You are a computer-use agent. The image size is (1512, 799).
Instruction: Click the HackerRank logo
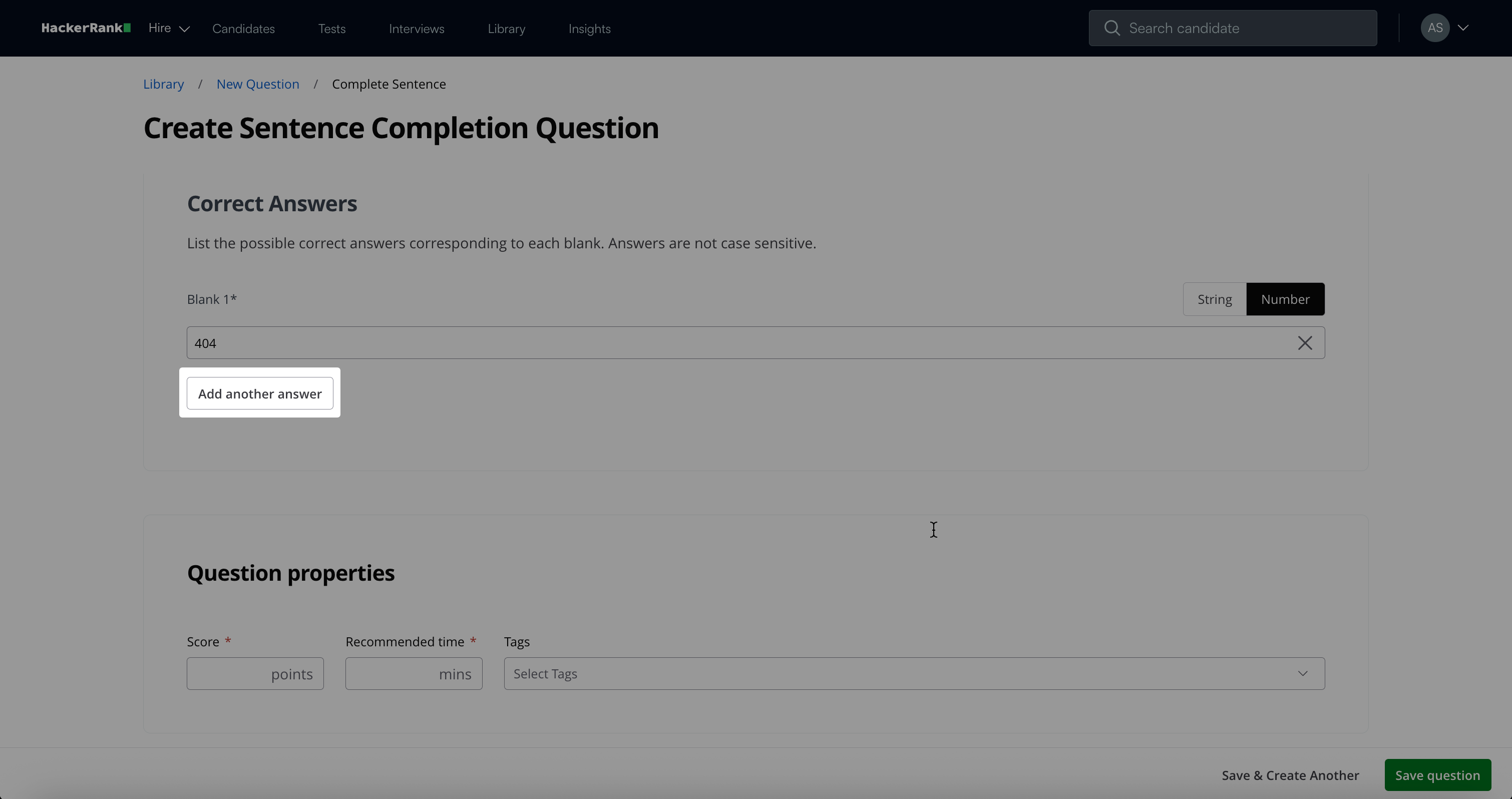[86, 28]
